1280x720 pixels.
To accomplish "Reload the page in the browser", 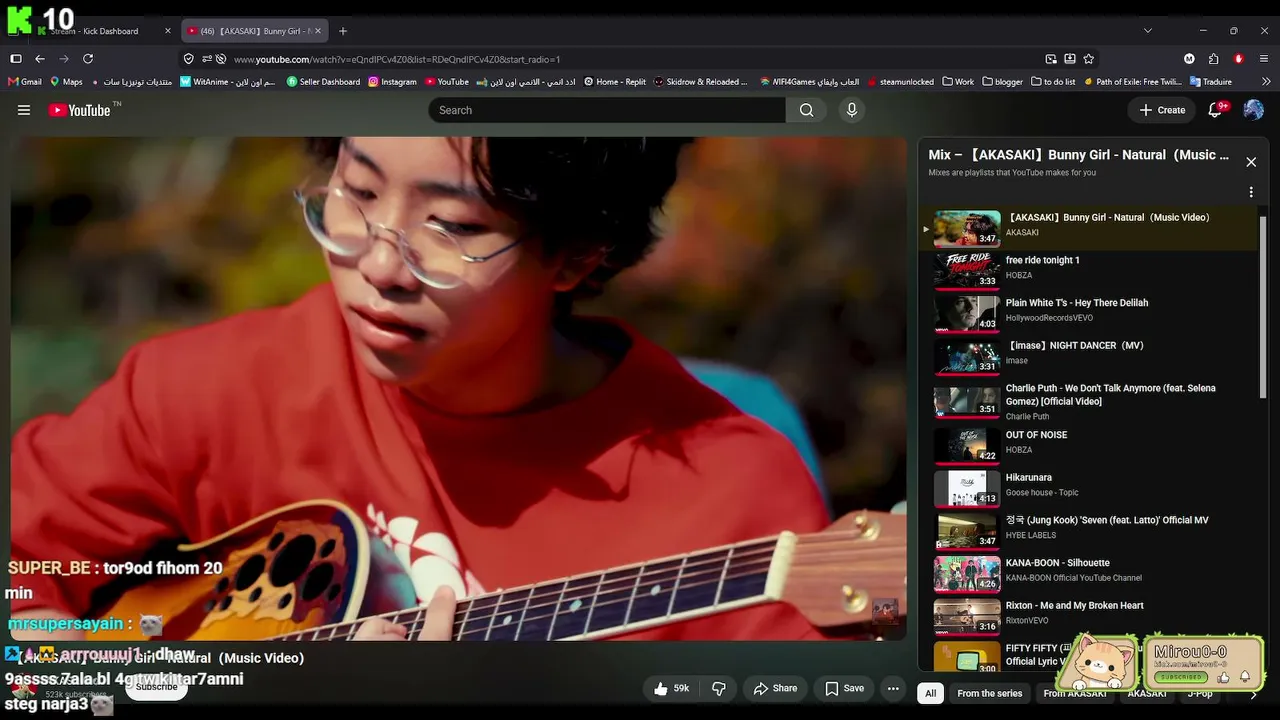I will (x=88, y=59).
